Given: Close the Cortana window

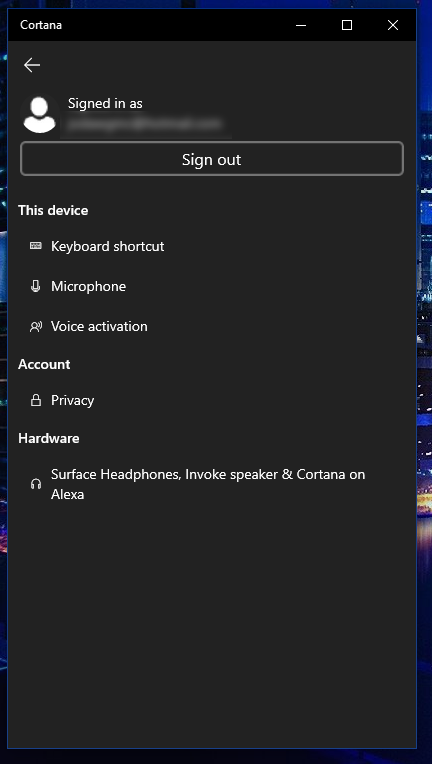Looking at the screenshot, I should click(x=393, y=25).
